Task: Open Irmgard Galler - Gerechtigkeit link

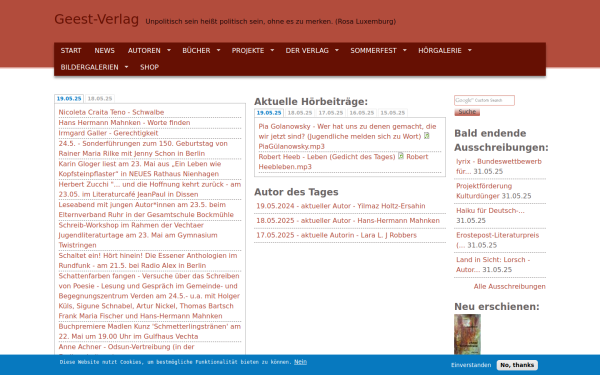Action: pyautogui.click(x=108, y=133)
